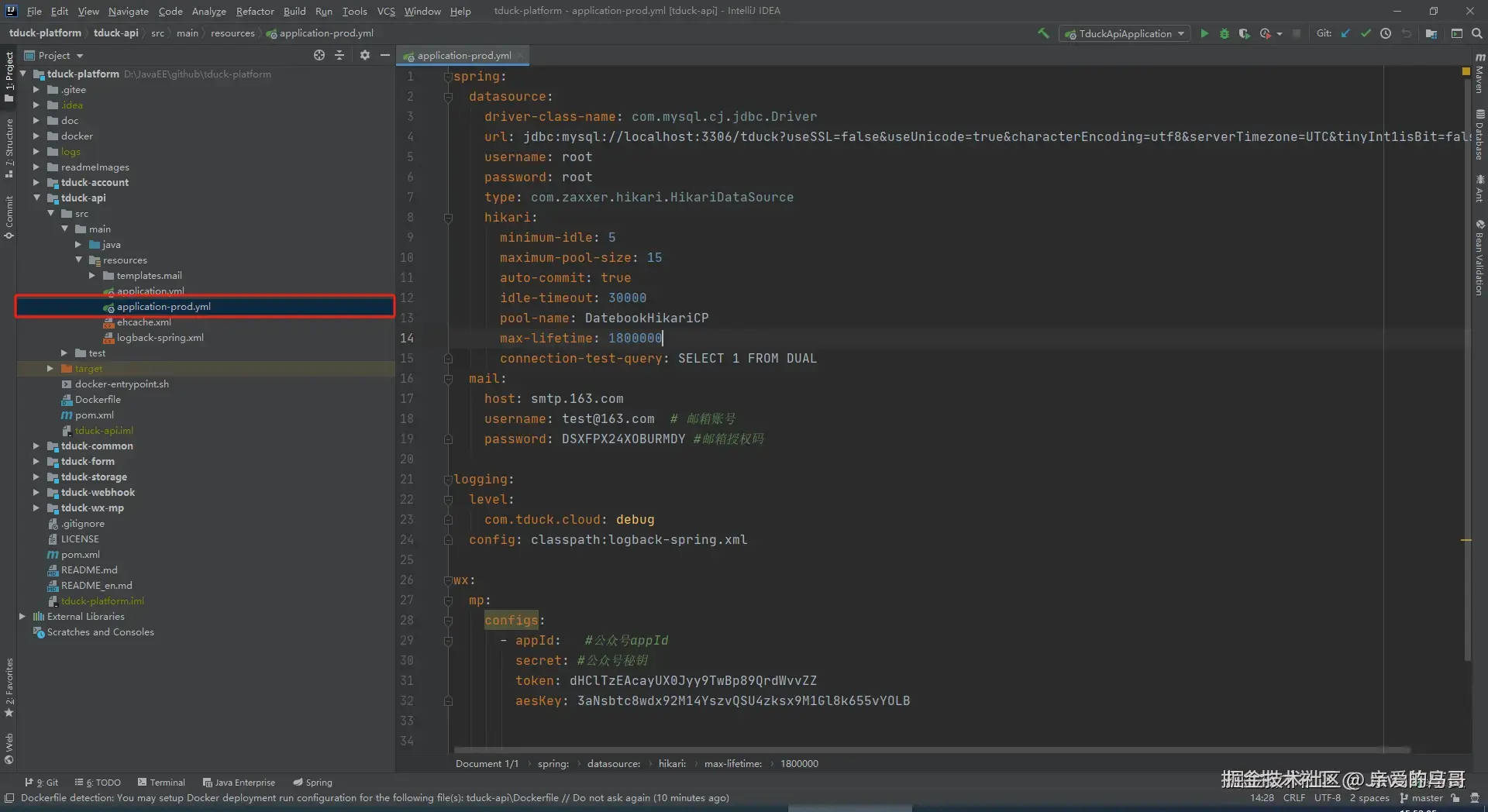Viewport: 1488px width, 812px height.
Task: Open Search Everywhere magnifier icon
Action: pos(1477,33)
